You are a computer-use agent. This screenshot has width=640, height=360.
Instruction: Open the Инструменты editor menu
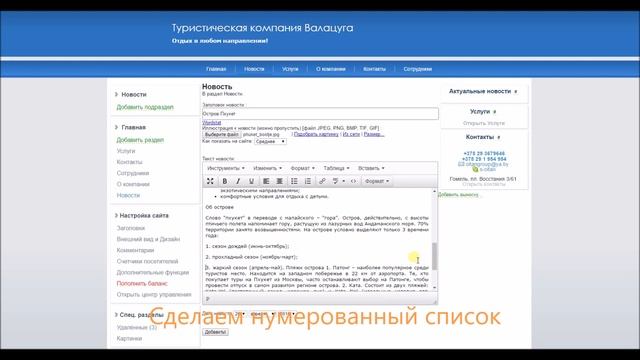click(x=226, y=168)
